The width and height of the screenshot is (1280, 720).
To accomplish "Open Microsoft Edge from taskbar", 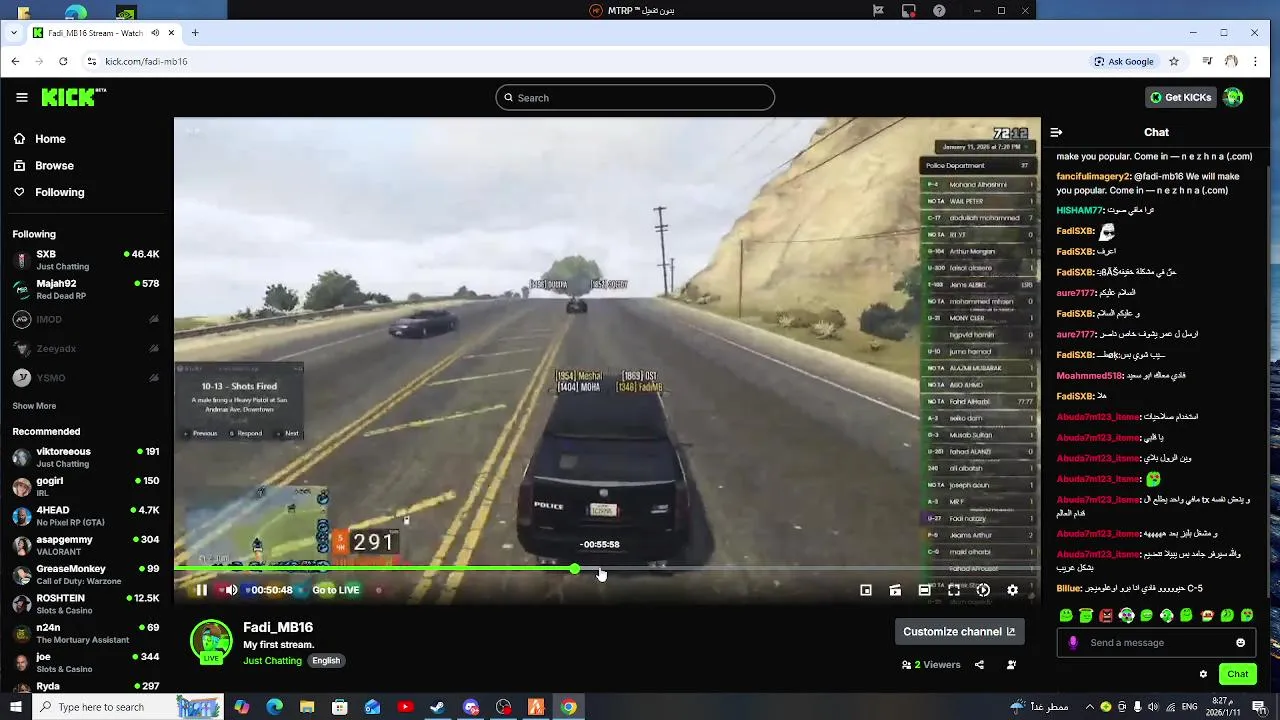I will coord(274,707).
